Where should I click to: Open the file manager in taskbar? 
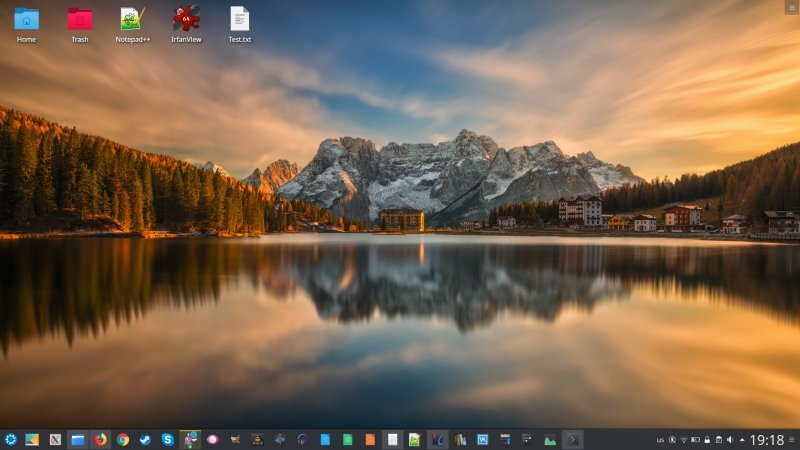(x=77, y=439)
